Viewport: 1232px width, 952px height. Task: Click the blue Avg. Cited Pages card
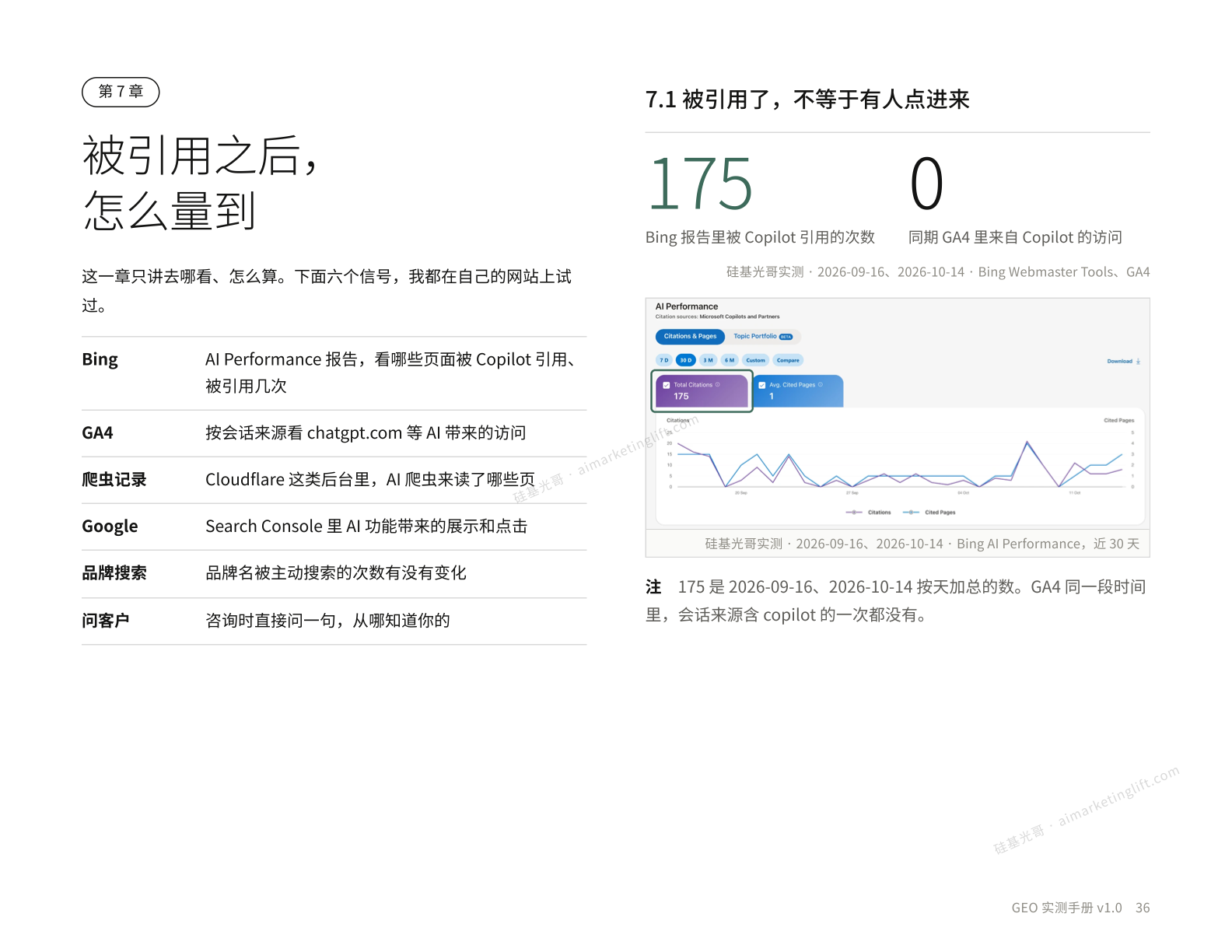coord(799,391)
